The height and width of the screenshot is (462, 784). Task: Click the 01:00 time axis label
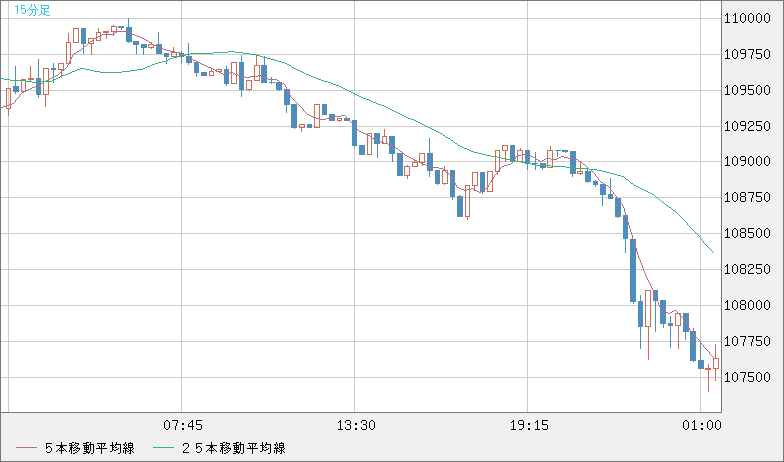(702, 426)
